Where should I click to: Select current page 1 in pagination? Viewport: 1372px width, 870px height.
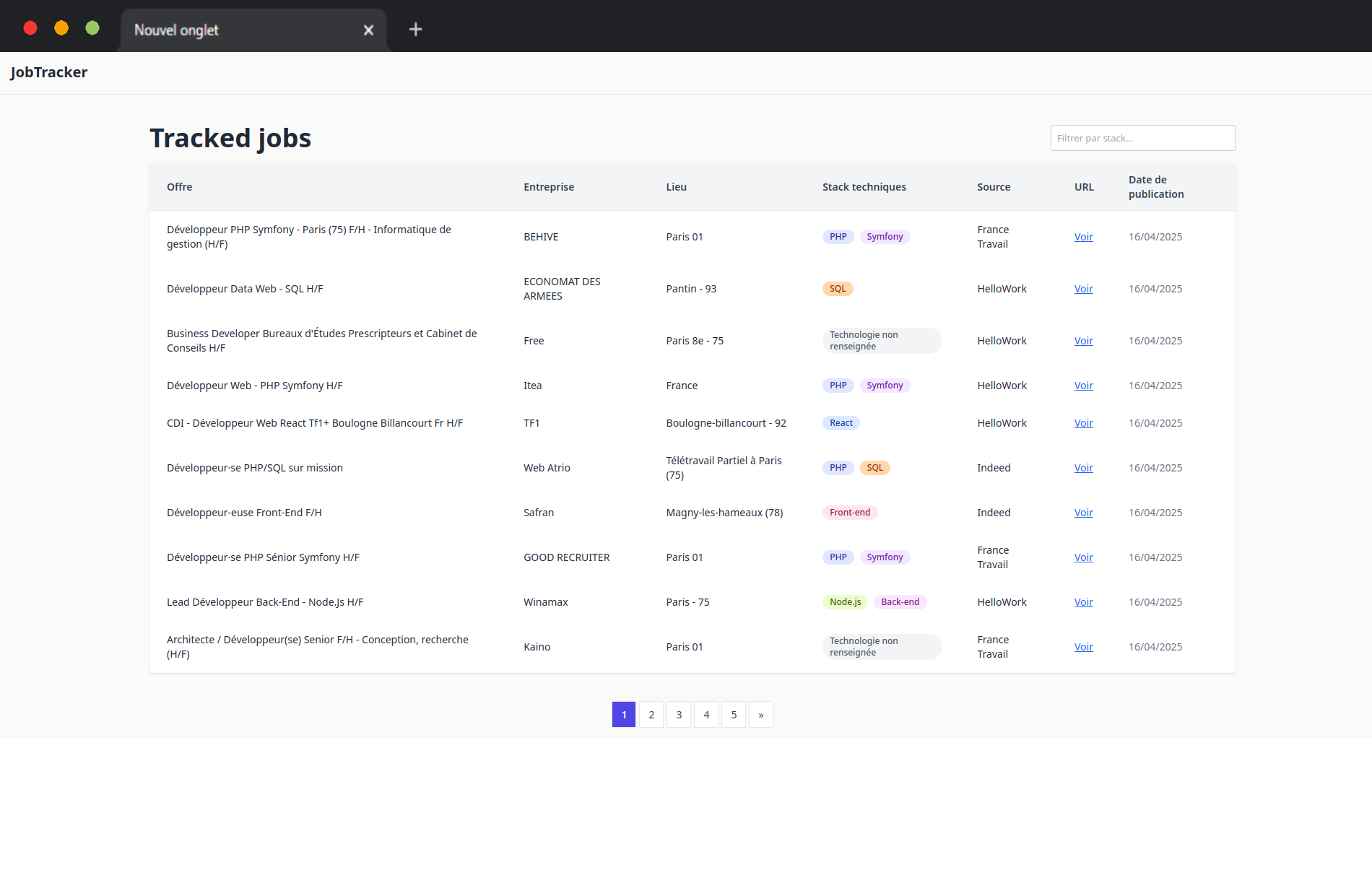click(x=624, y=715)
